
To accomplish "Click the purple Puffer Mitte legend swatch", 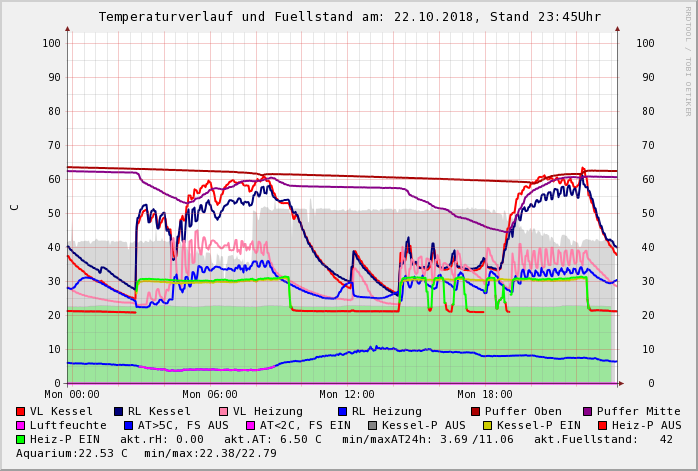I will 588,411.
